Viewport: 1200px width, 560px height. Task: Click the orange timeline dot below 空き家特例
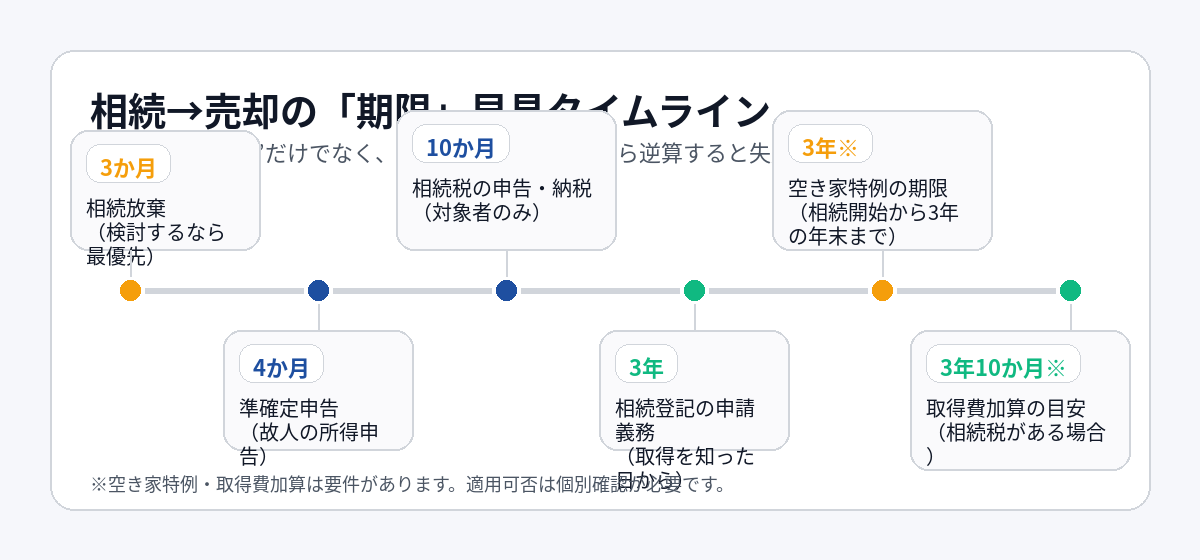[x=882, y=291]
